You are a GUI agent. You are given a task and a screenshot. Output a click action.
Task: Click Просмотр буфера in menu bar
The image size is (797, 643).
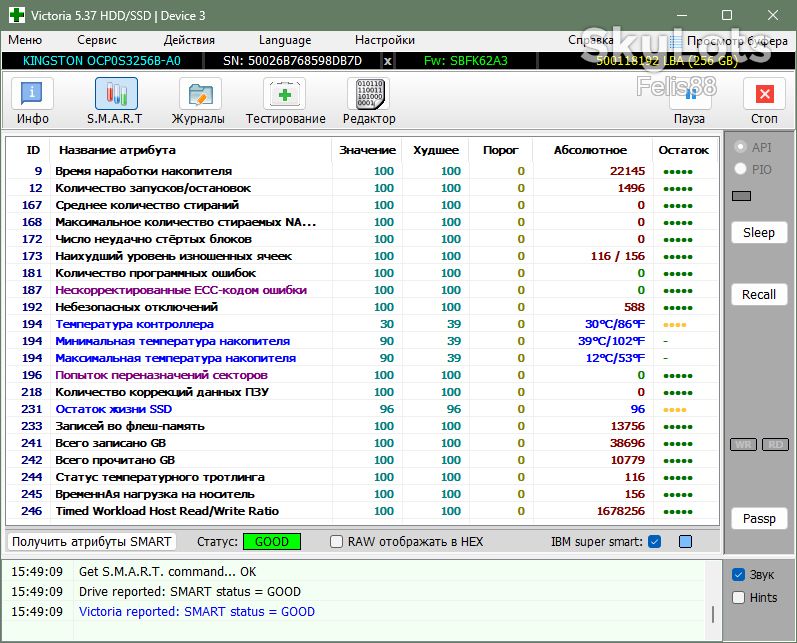coord(729,41)
